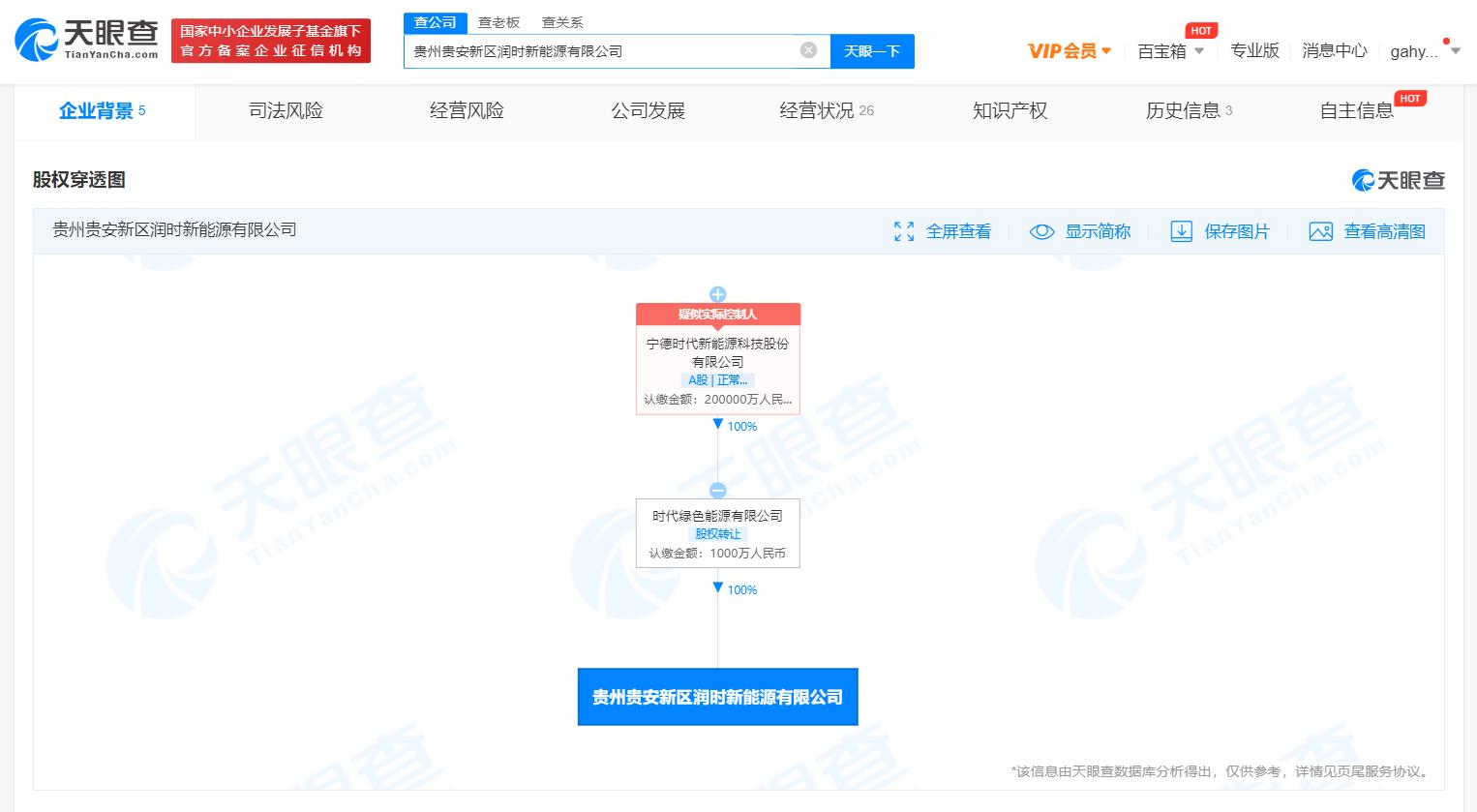This screenshot has height=812, width=1477.
Task: Click the 100% label below 宁德时代
Action: point(742,426)
